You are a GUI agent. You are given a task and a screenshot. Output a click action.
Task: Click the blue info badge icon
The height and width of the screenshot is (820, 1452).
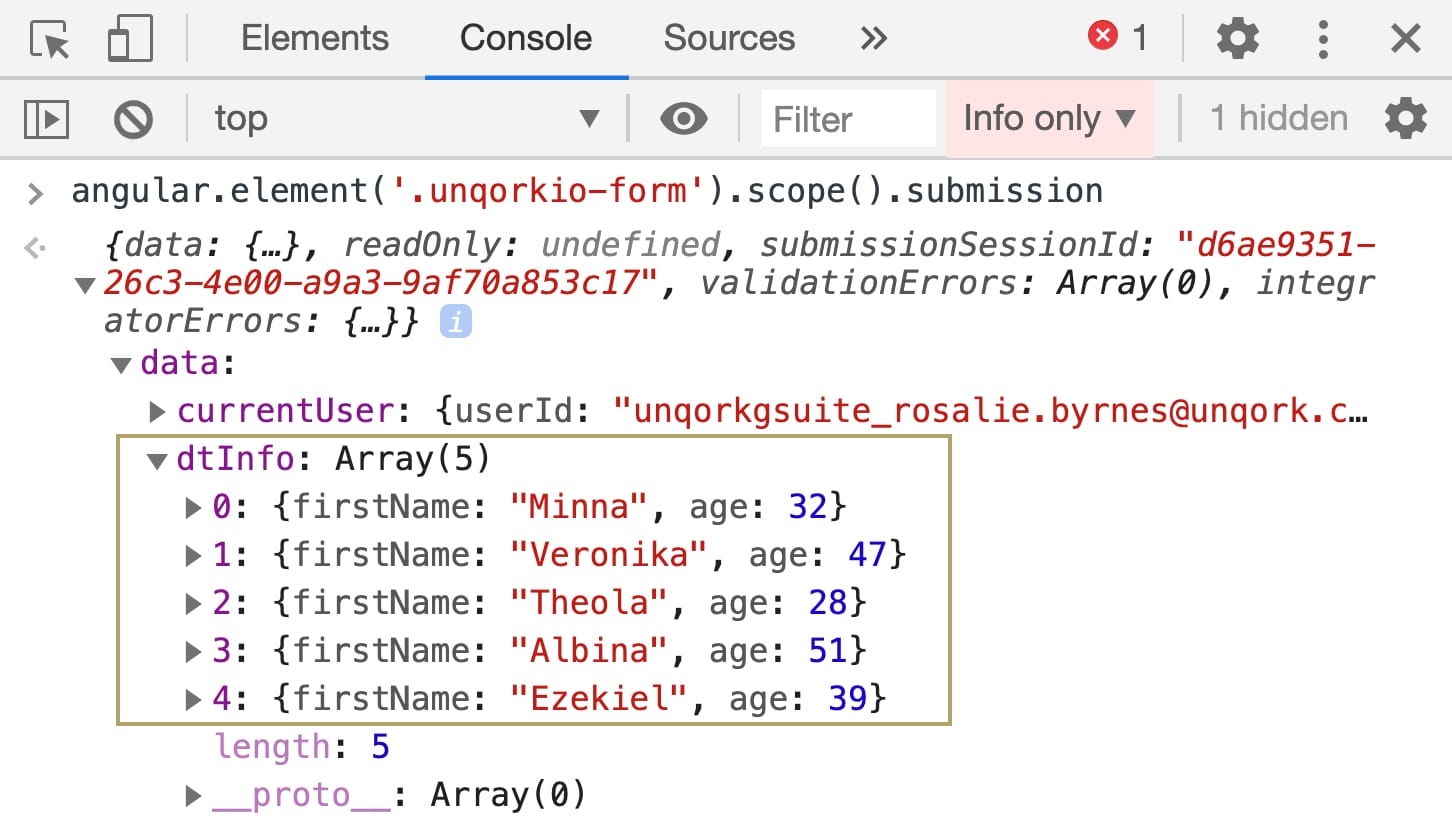[456, 323]
